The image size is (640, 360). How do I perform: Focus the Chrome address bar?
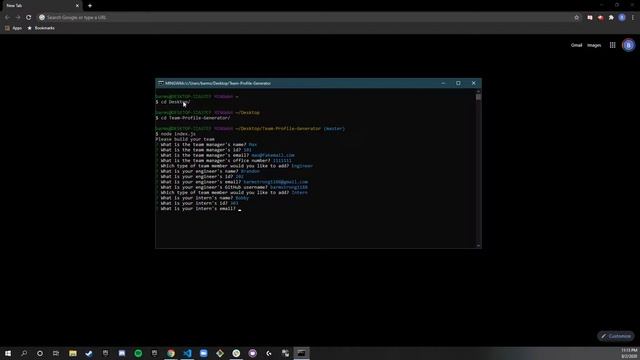(306, 18)
